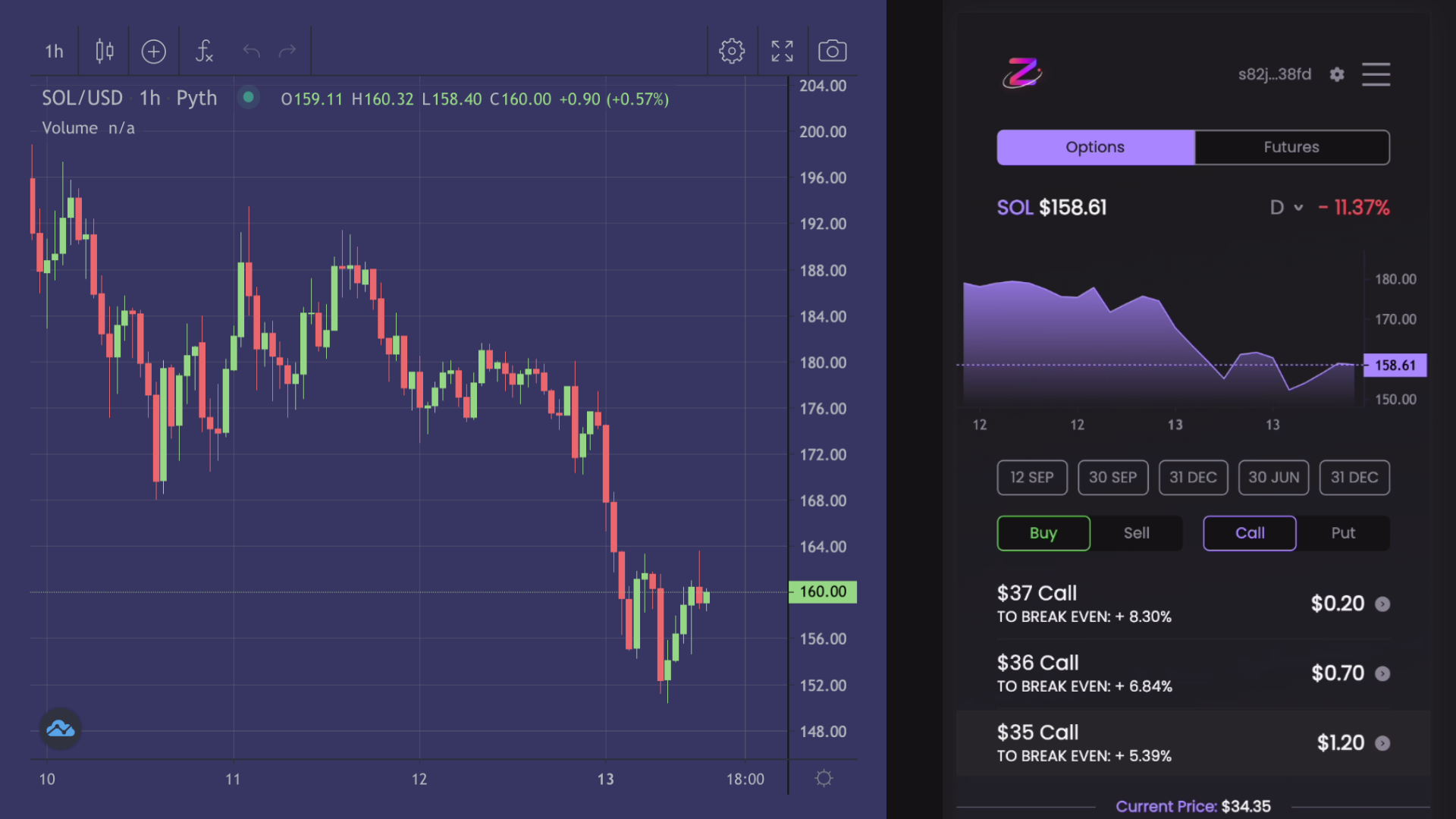Image resolution: width=1456 pixels, height=819 pixels.
Task: Select the Buy toggle
Action: (1043, 533)
